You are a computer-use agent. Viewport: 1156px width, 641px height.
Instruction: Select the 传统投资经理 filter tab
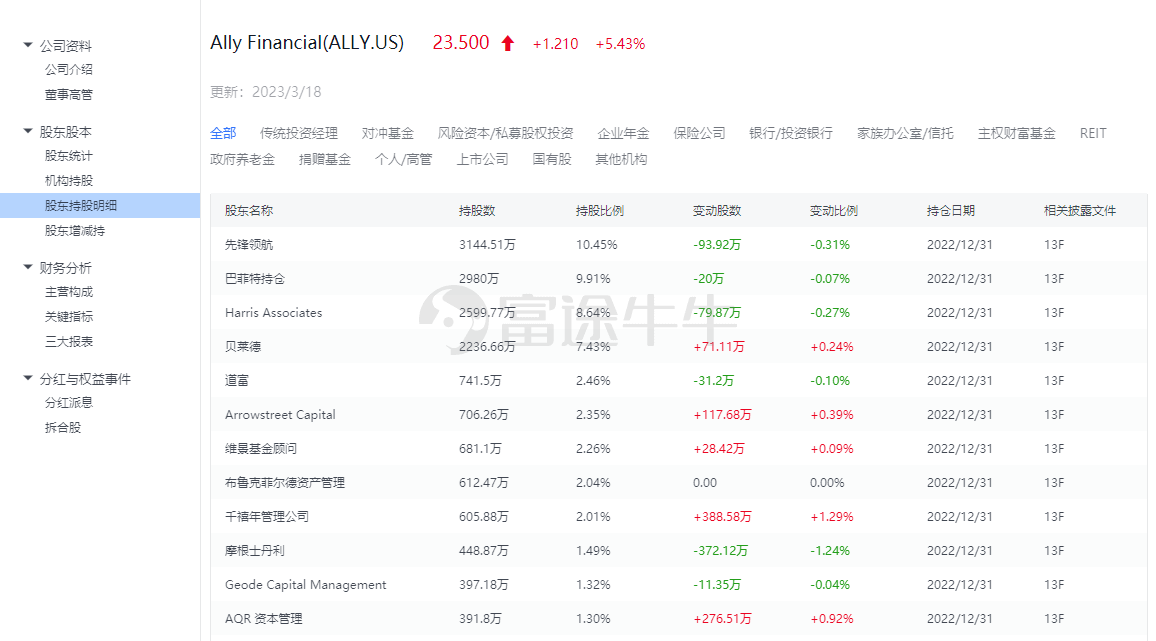click(299, 134)
